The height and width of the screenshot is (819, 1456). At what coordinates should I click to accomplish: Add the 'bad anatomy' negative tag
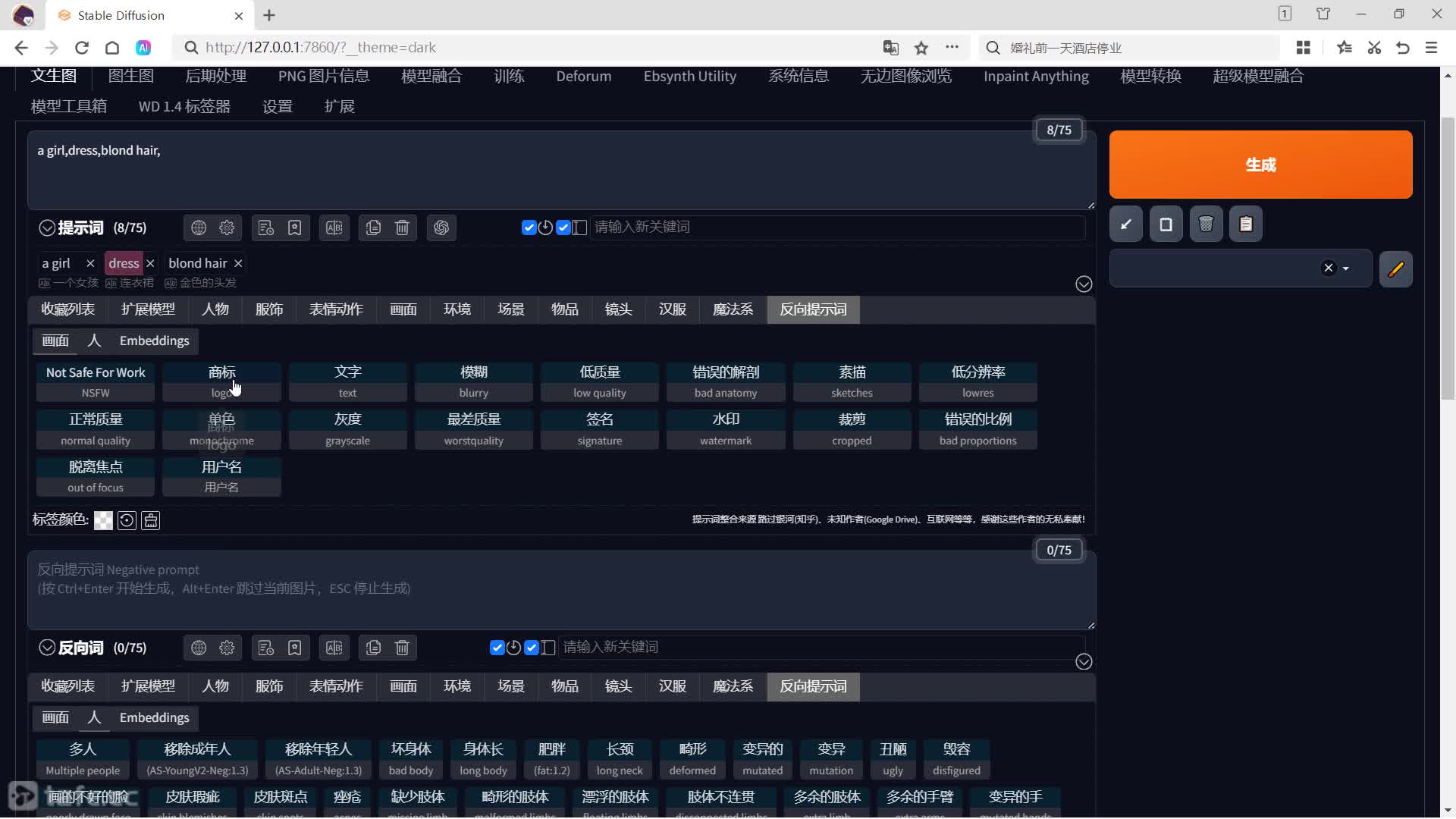[x=726, y=381]
